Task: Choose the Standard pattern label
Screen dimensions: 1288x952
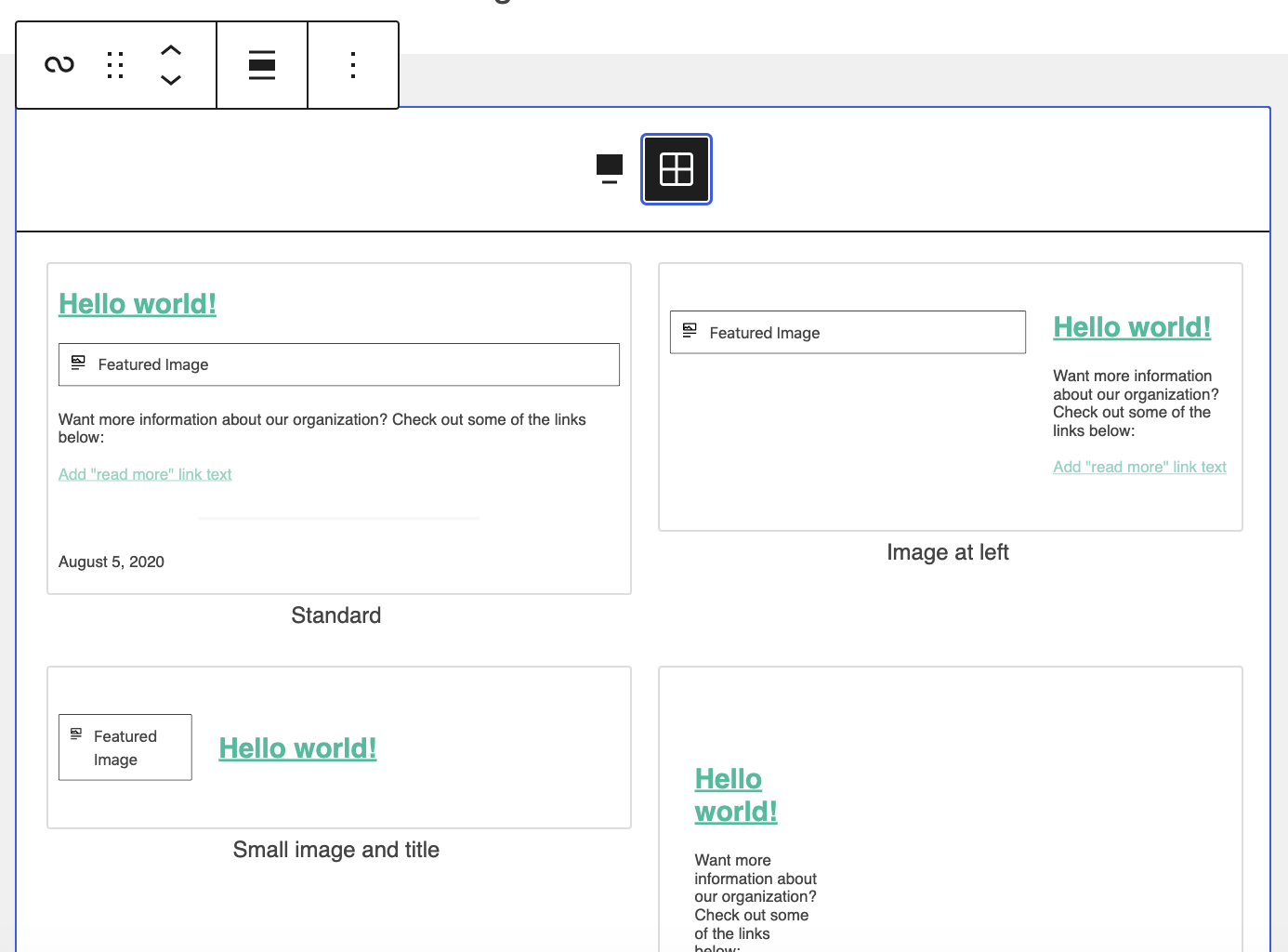Action: [336, 615]
